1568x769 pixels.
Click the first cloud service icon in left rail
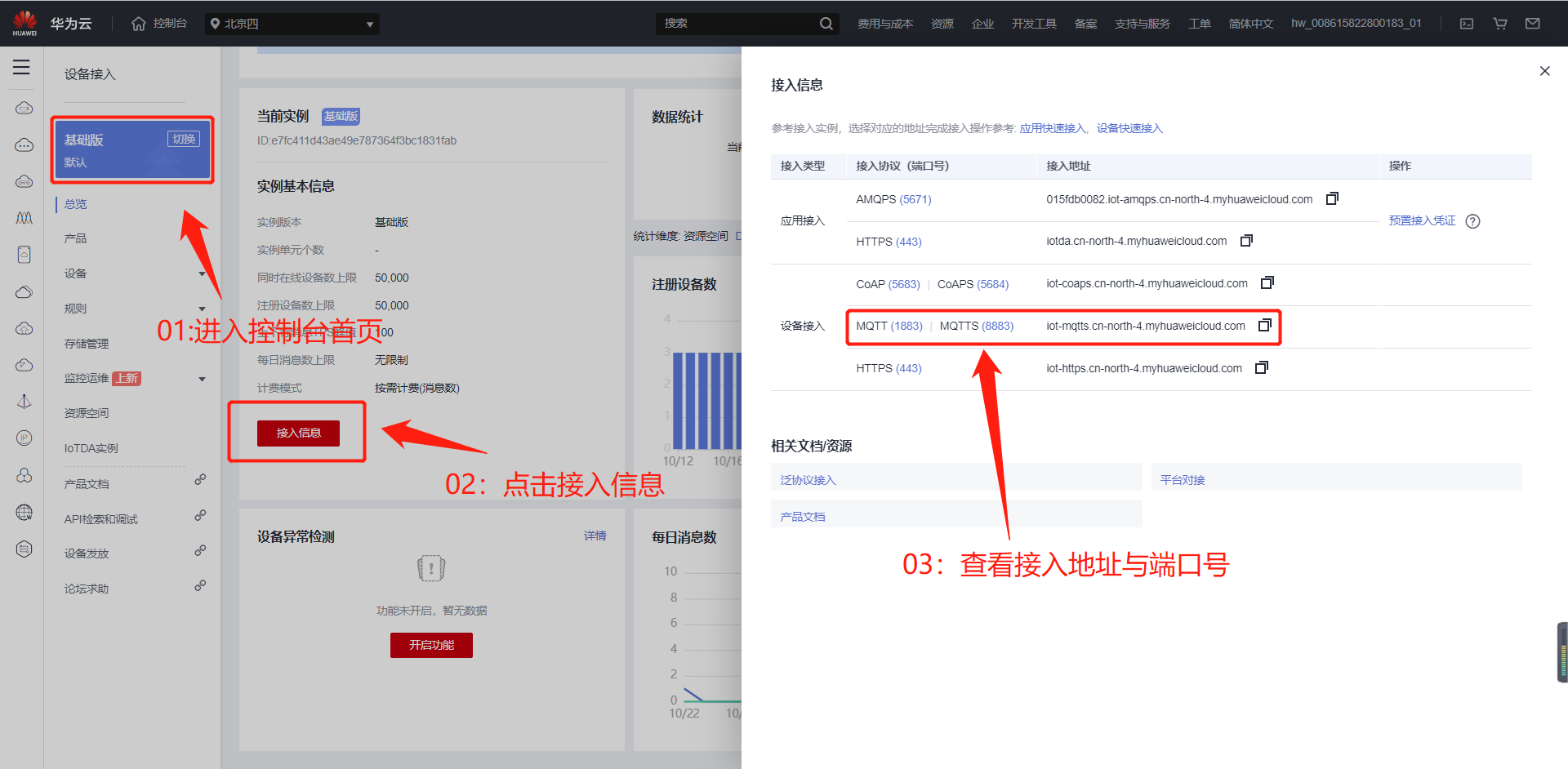24,108
